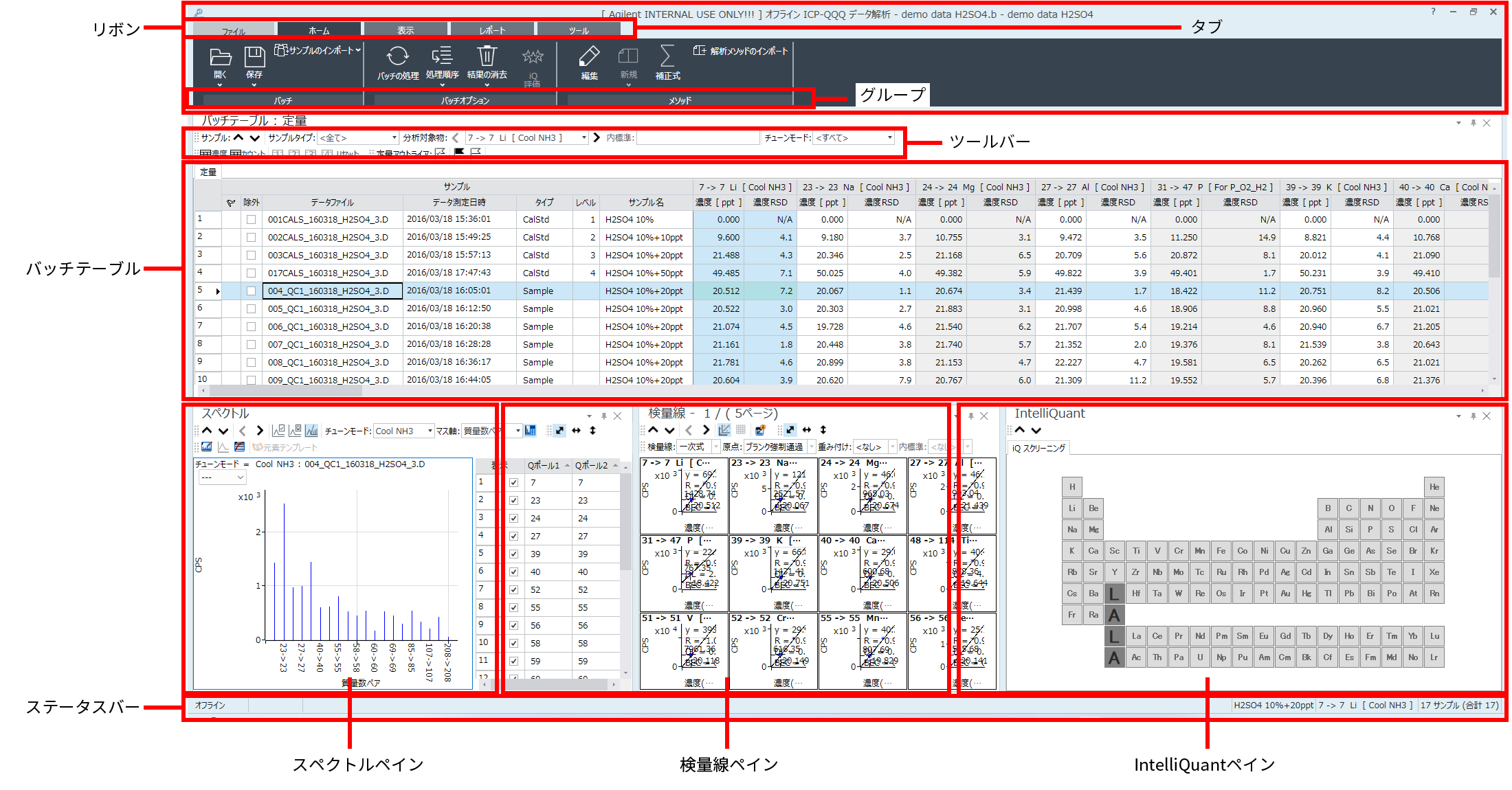The width and height of the screenshot is (1512, 790).
Task: Switch to the レポート ribbon tab
Action: pyautogui.click(x=492, y=30)
